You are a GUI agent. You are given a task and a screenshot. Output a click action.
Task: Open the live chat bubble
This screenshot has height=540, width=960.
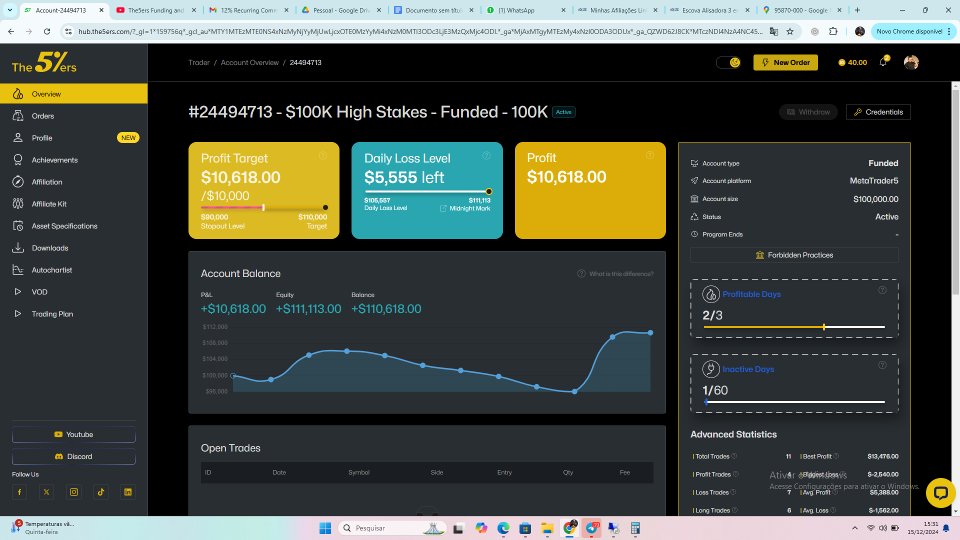point(940,493)
